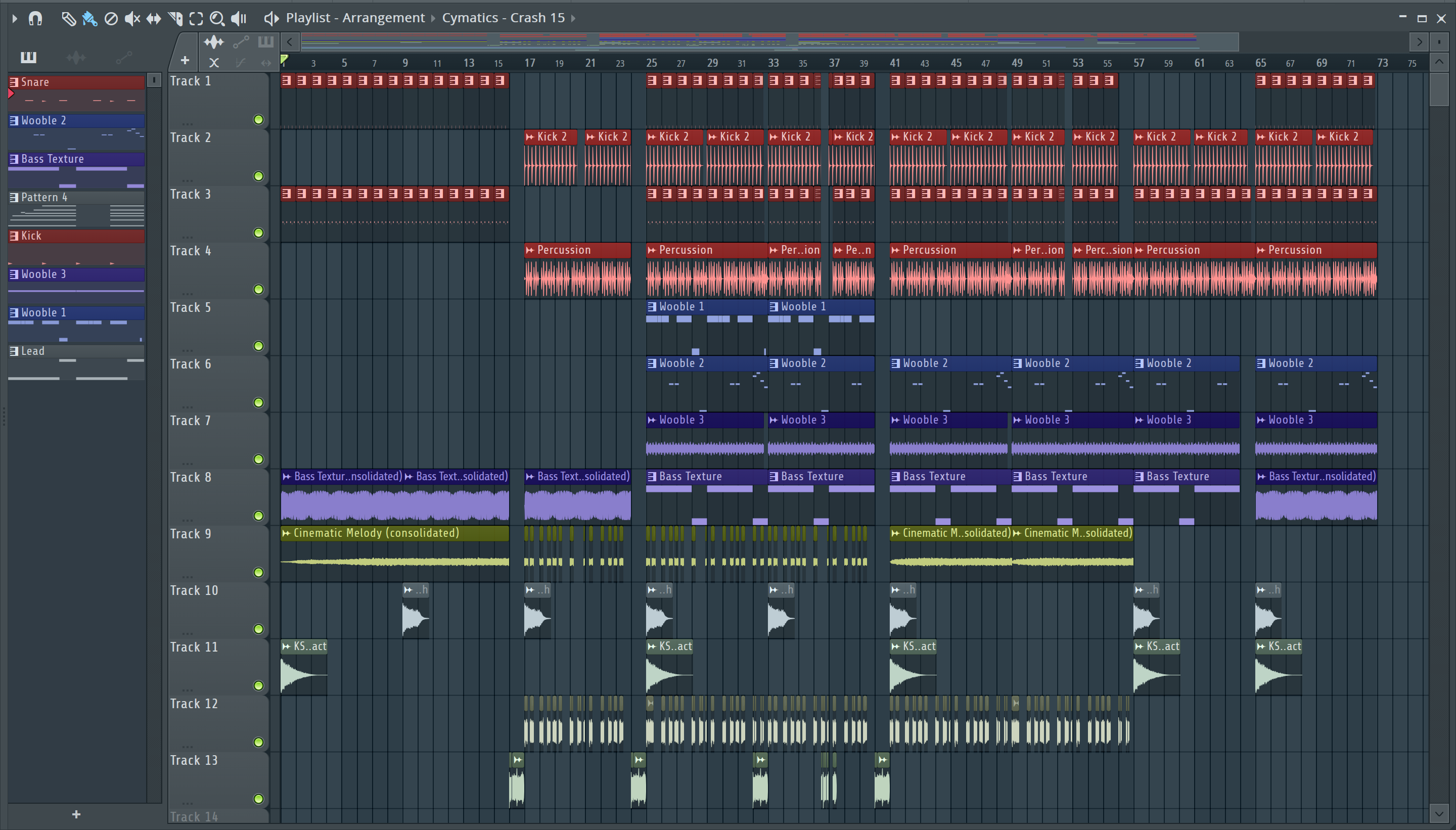Click the Track 10 header label
1456x830 pixels.
[194, 590]
